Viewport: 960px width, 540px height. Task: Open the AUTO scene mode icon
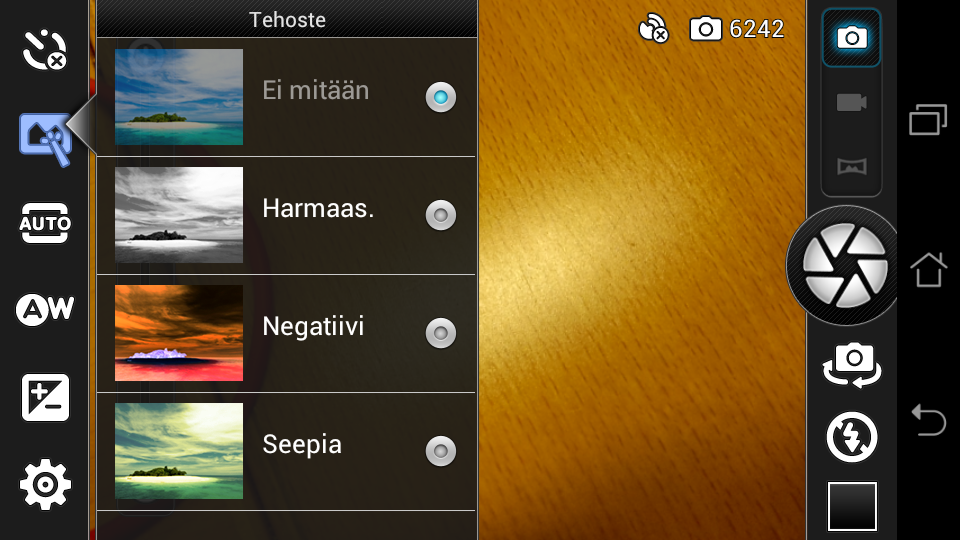coord(45,223)
